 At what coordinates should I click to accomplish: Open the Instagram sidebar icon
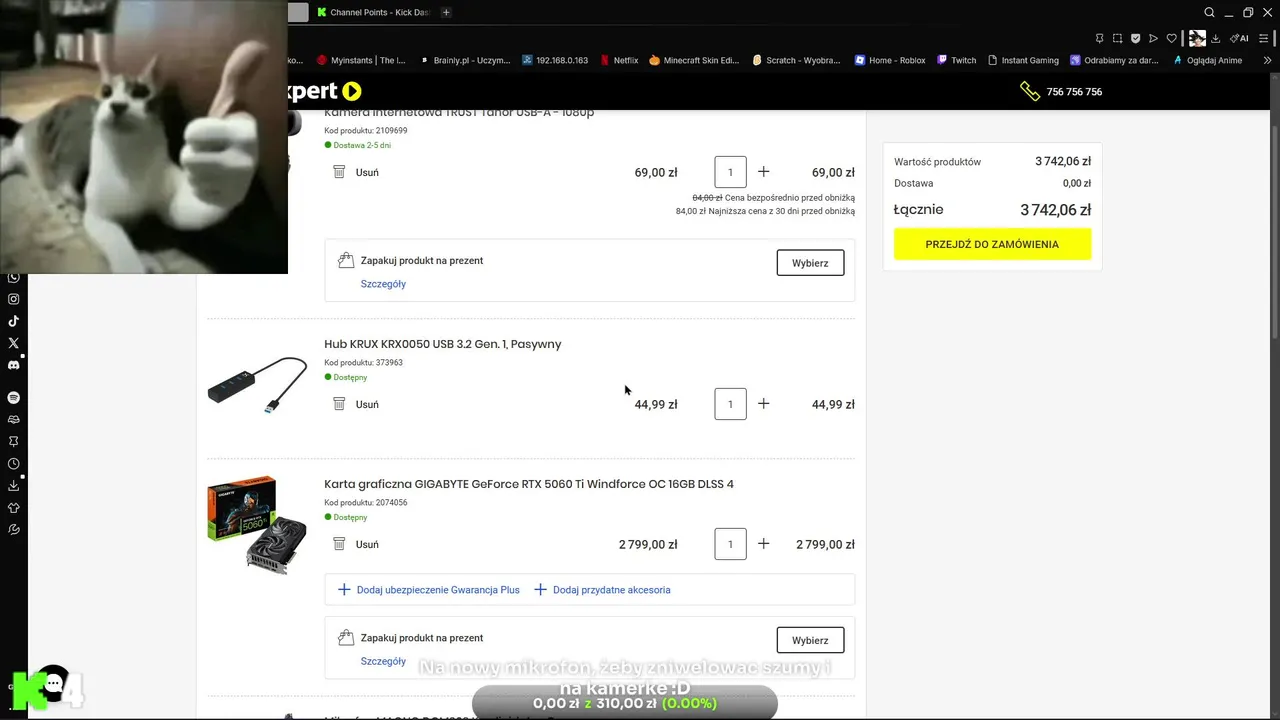point(14,299)
